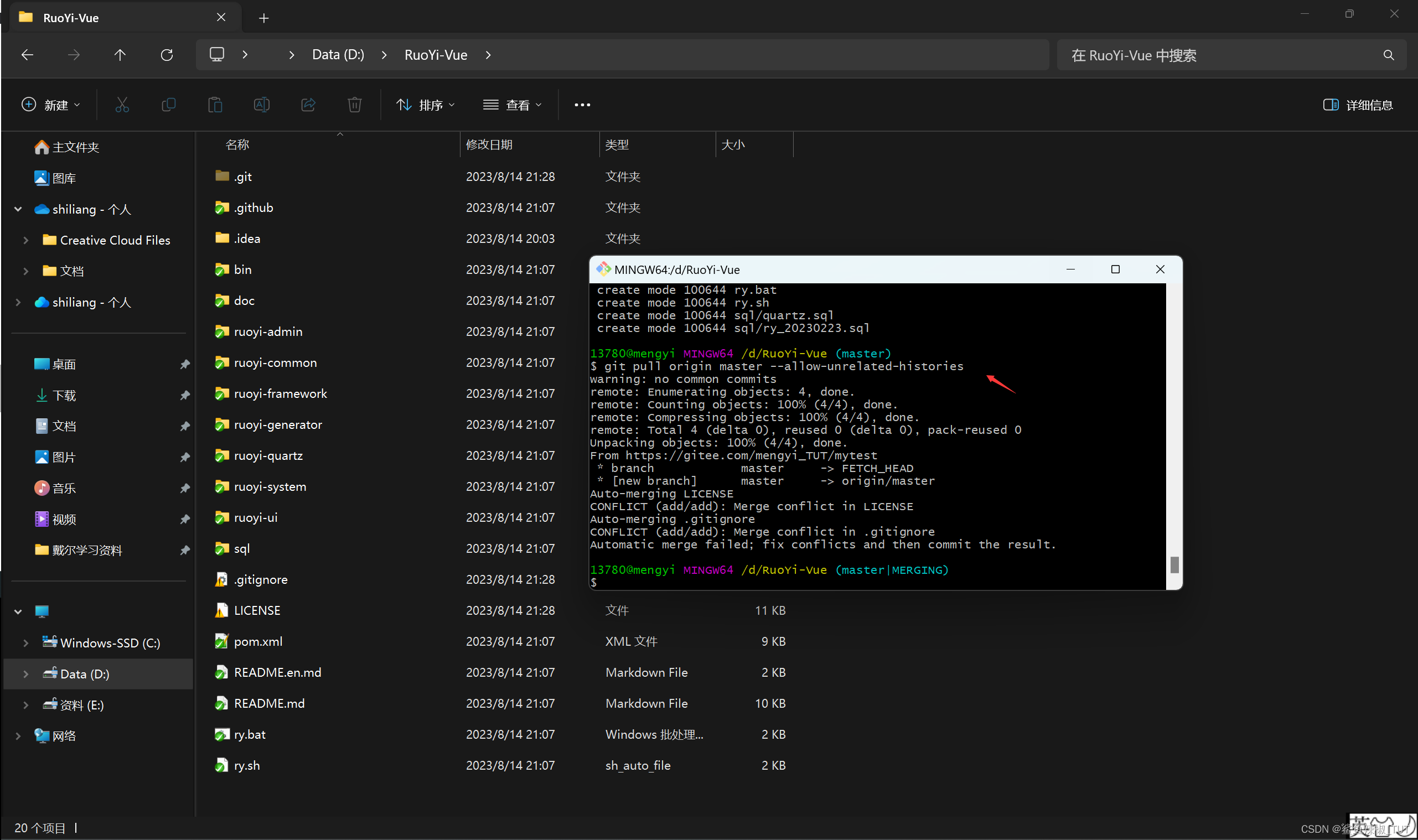Click the cut scissors icon in toolbar
The image size is (1418, 840).
tap(122, 105)
